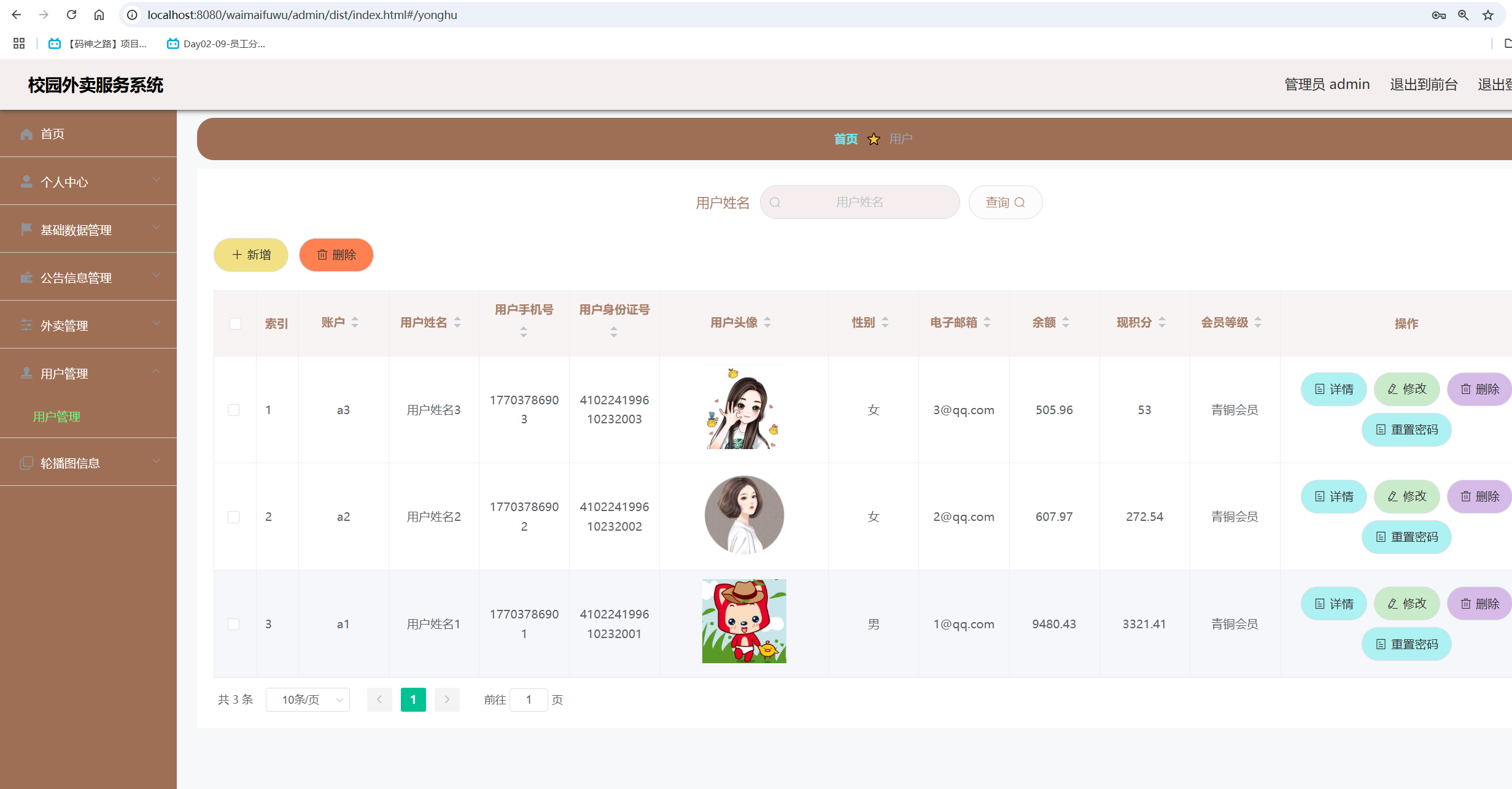Select the checkbox for row a1
1512x789 pixels.
(234, 624)
